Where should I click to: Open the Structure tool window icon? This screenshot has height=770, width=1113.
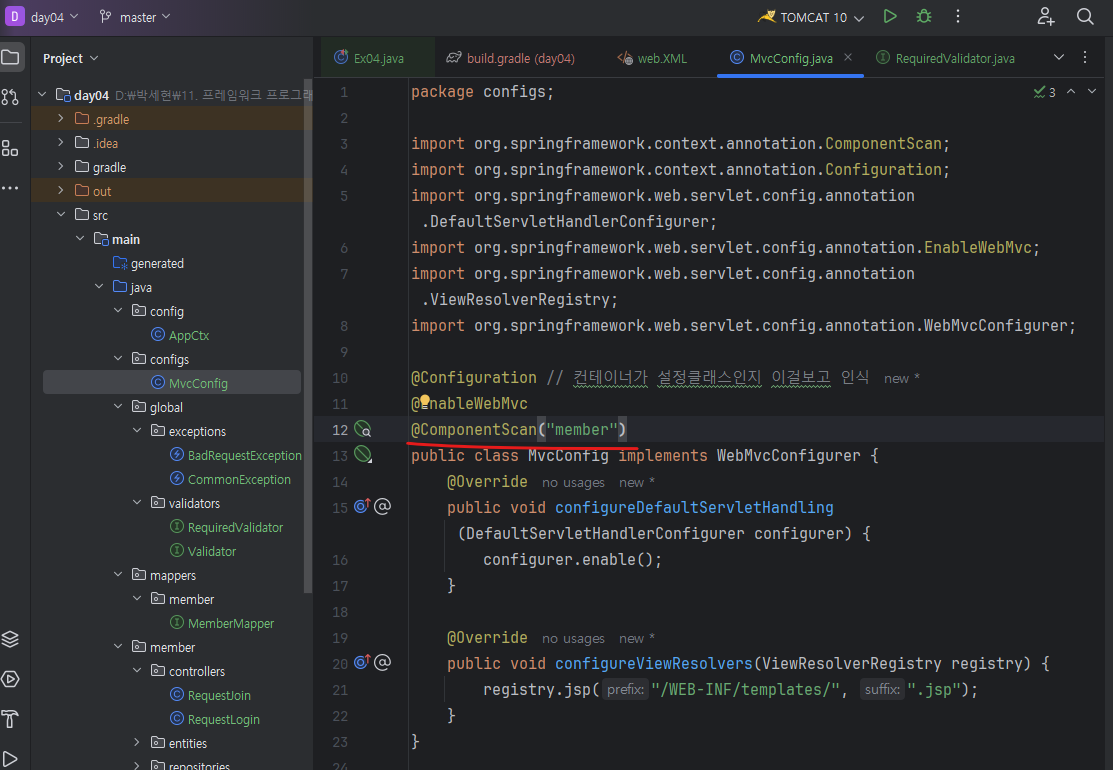point(10,148)
